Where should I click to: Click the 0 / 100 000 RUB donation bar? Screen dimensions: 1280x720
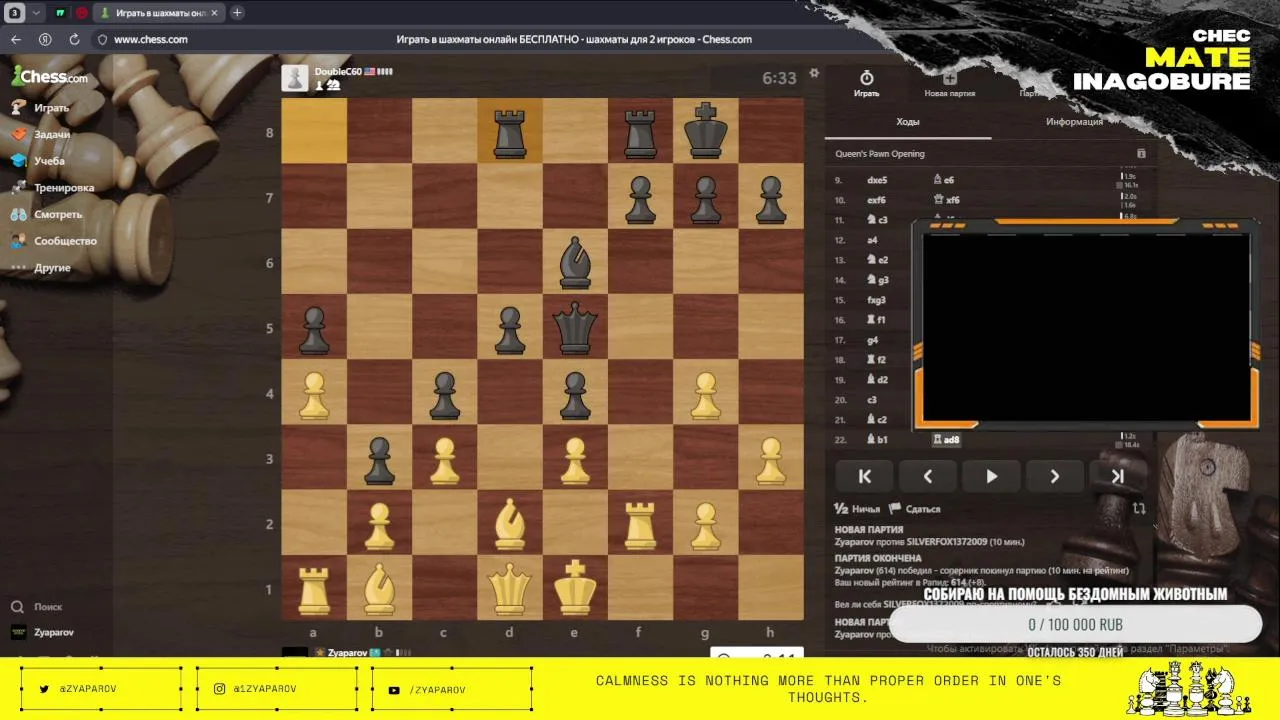click(1075, 624)
